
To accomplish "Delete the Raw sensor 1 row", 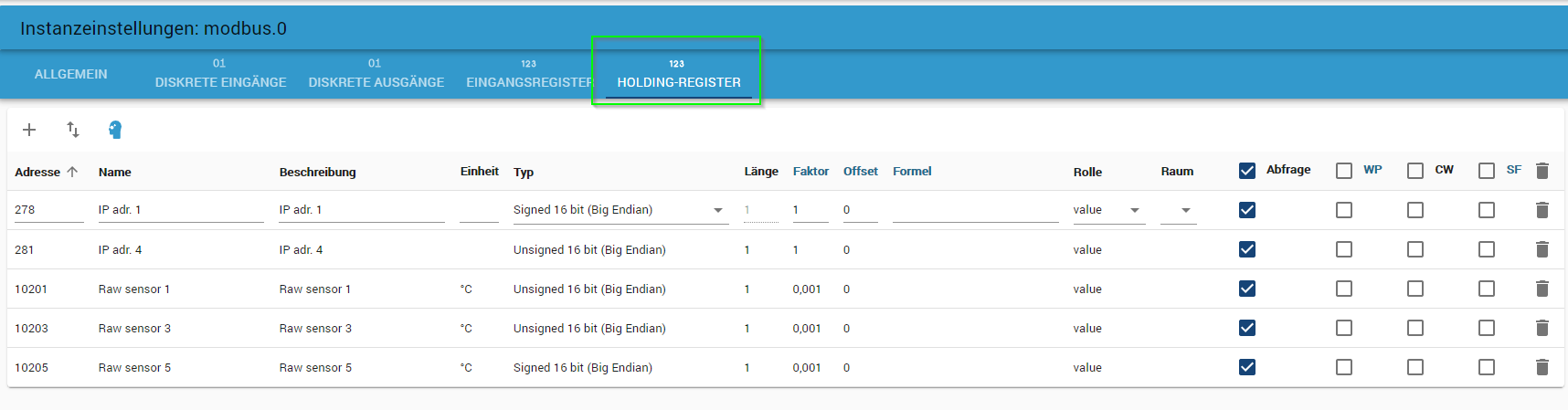I will tap(1542, 289).
